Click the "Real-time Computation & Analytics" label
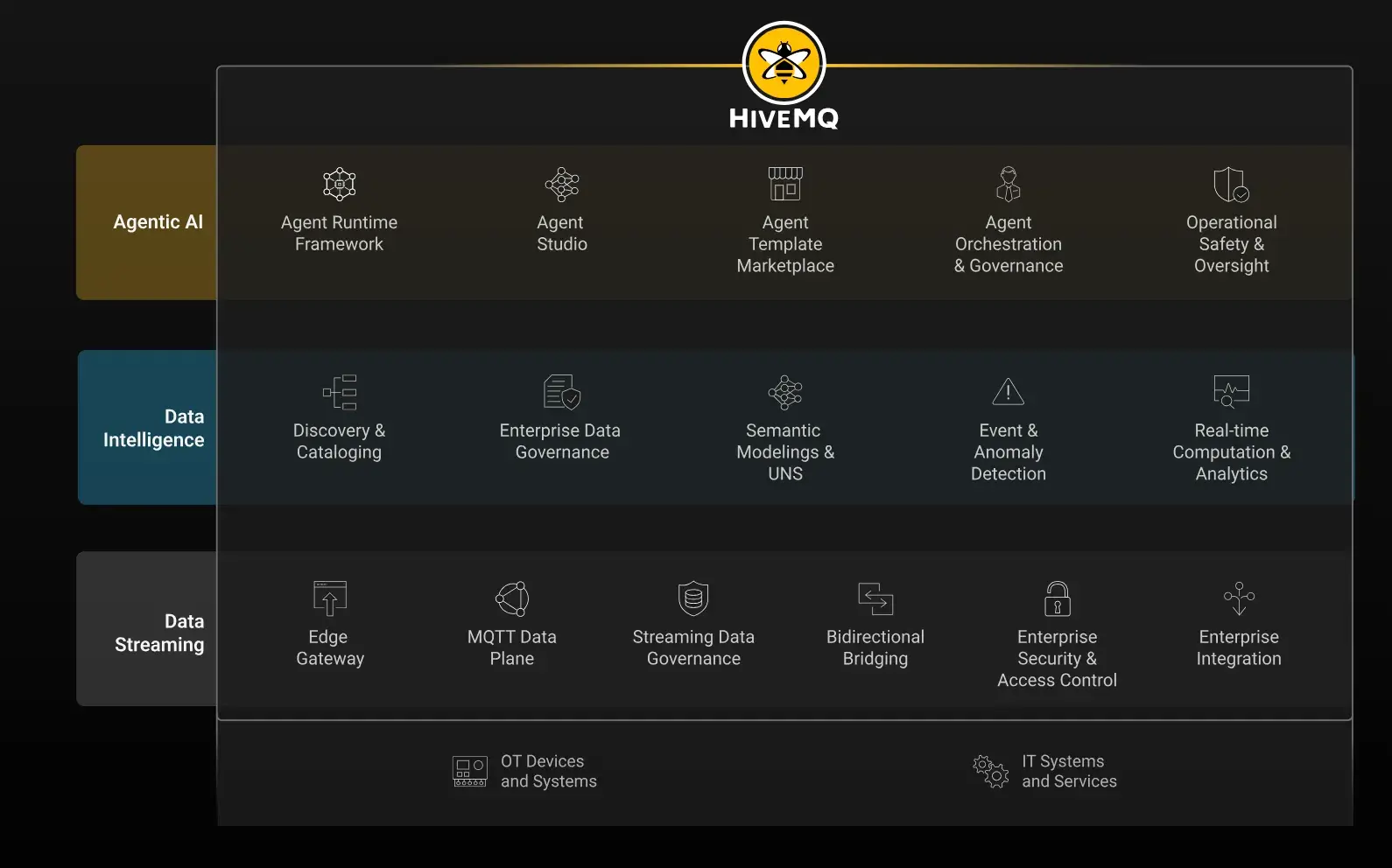1392x868 pixels. [1232, 452]
